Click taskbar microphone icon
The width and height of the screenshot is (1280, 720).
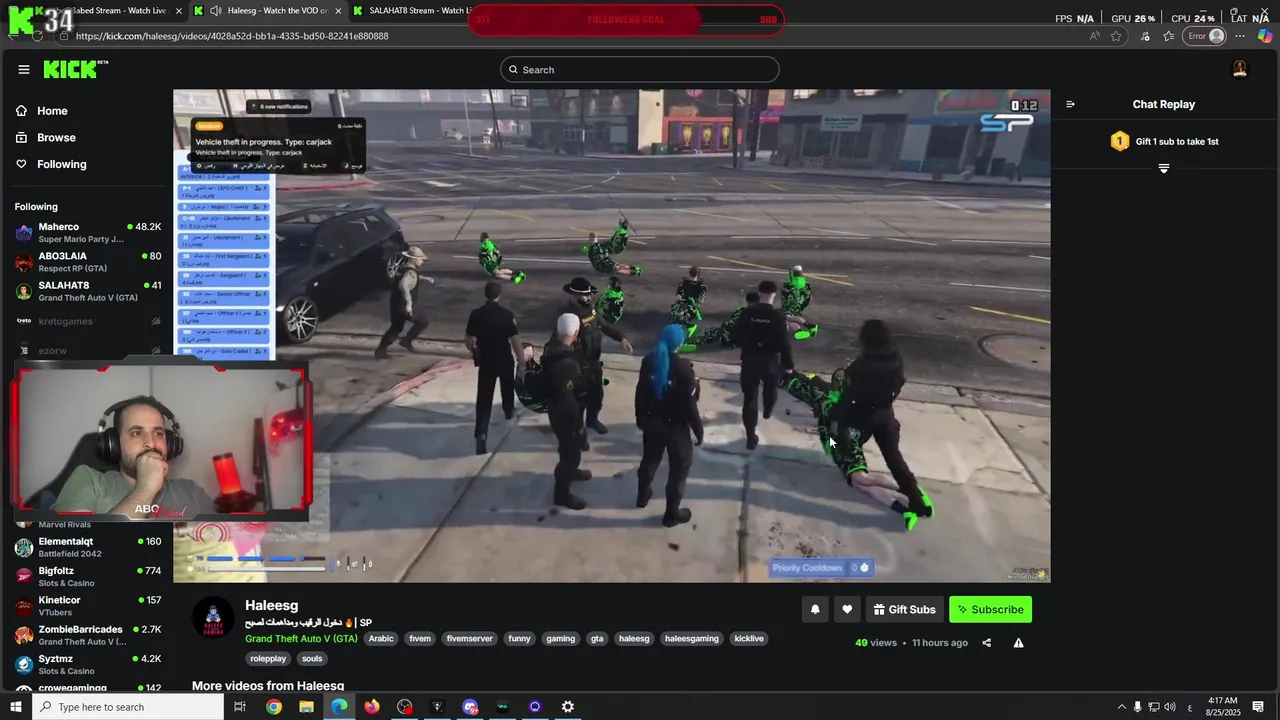click(x=1137, y=707)
